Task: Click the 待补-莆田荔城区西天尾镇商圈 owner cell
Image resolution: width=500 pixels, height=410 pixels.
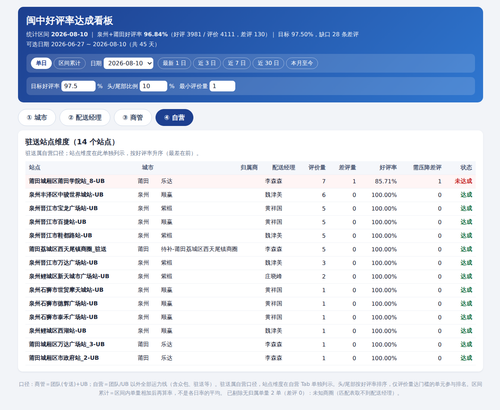Action: coord(199,249)
